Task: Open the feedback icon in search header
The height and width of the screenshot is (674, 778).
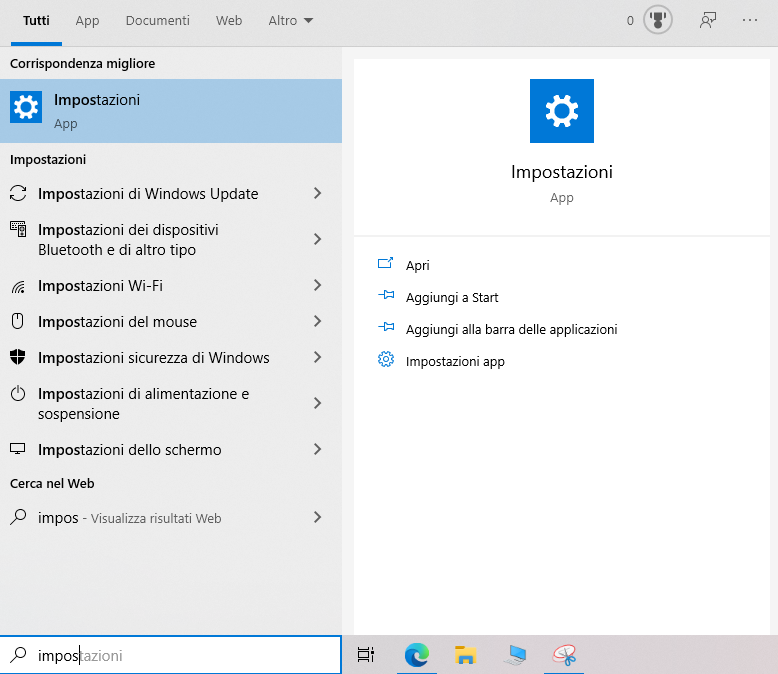Action: [x=708, y=20]
